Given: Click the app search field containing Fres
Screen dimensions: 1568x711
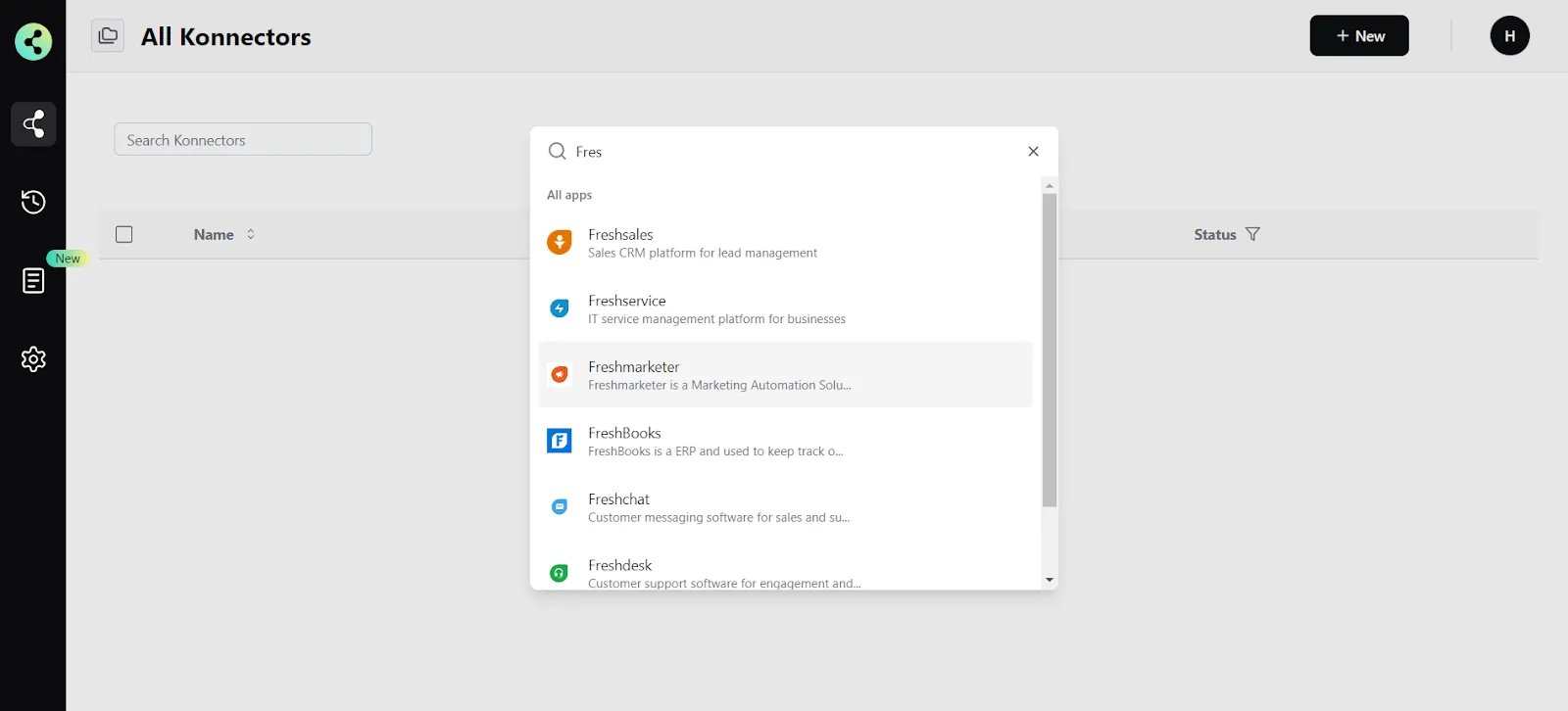Looking at the screenshot, I should click(x=794, y=151).
